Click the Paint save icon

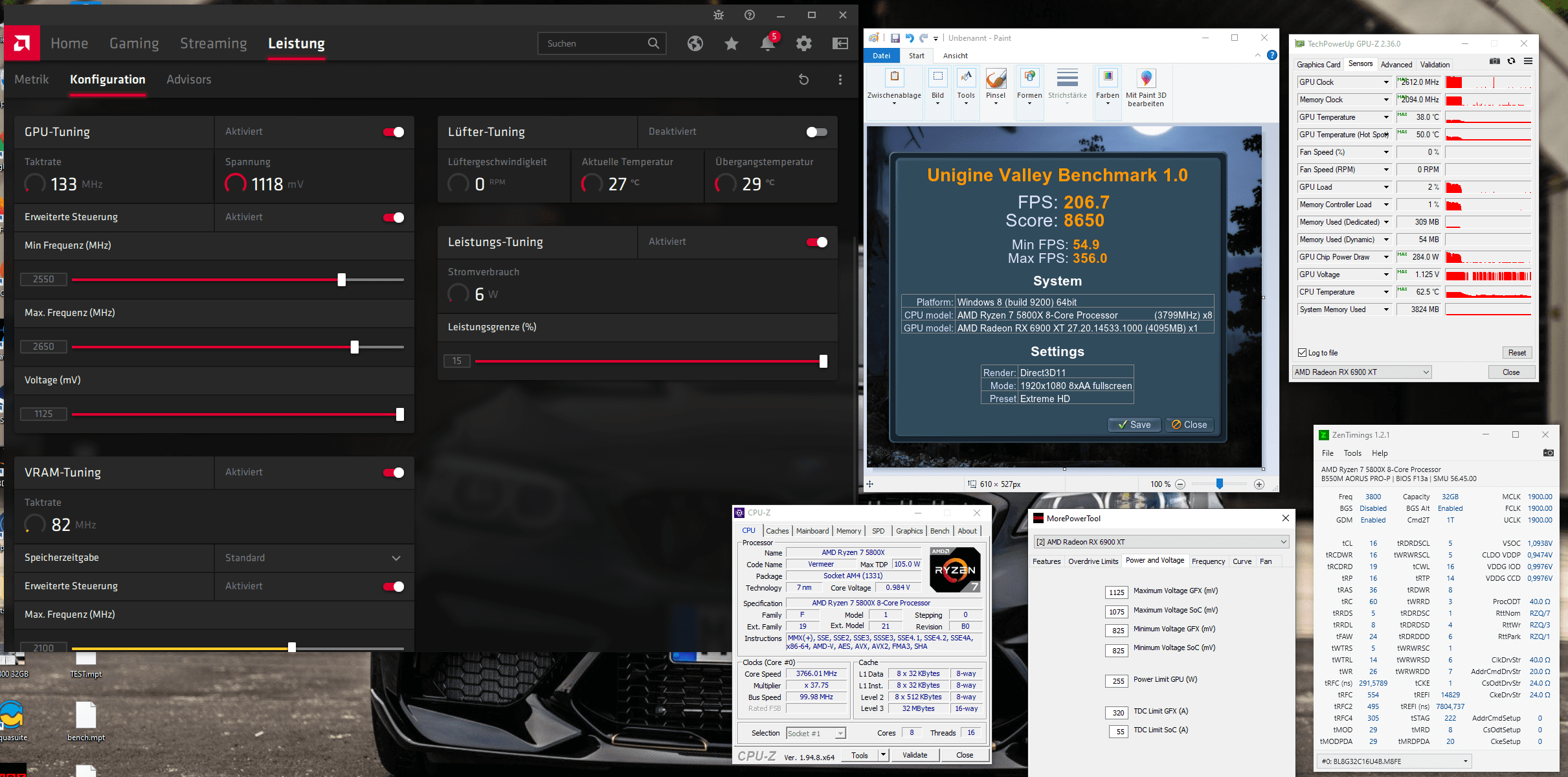click(895, 38)
